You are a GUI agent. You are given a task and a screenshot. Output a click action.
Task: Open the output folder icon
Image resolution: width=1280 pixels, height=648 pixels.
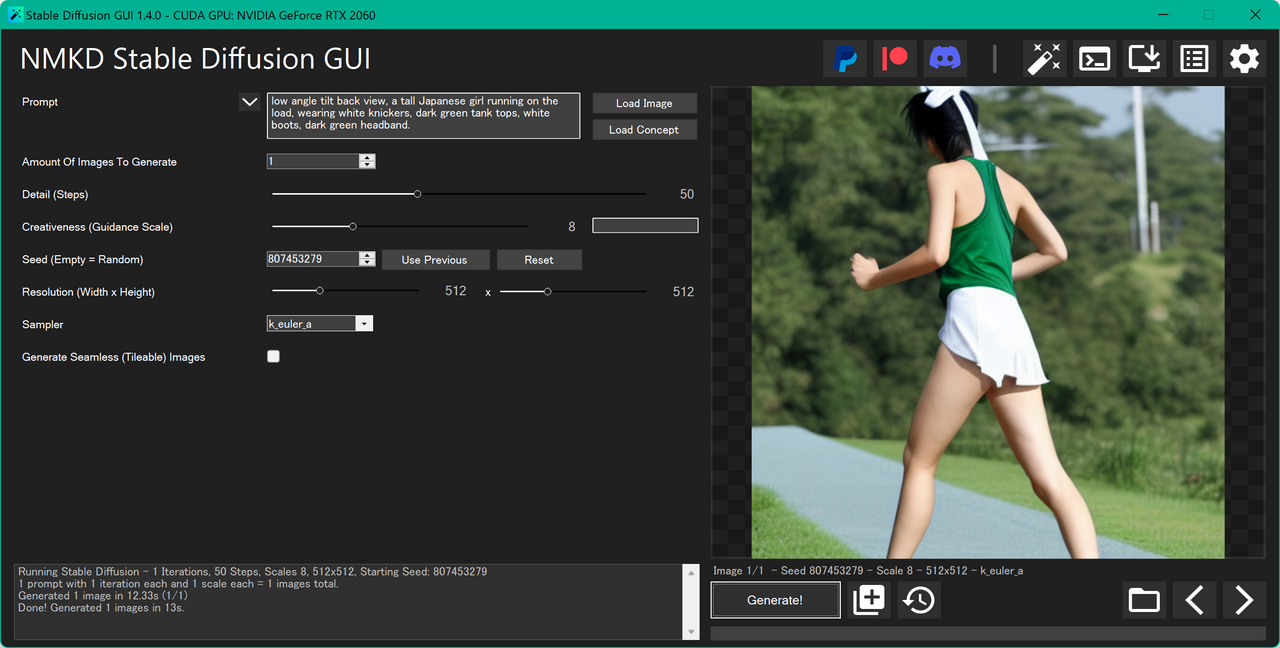pos(1144,600)
